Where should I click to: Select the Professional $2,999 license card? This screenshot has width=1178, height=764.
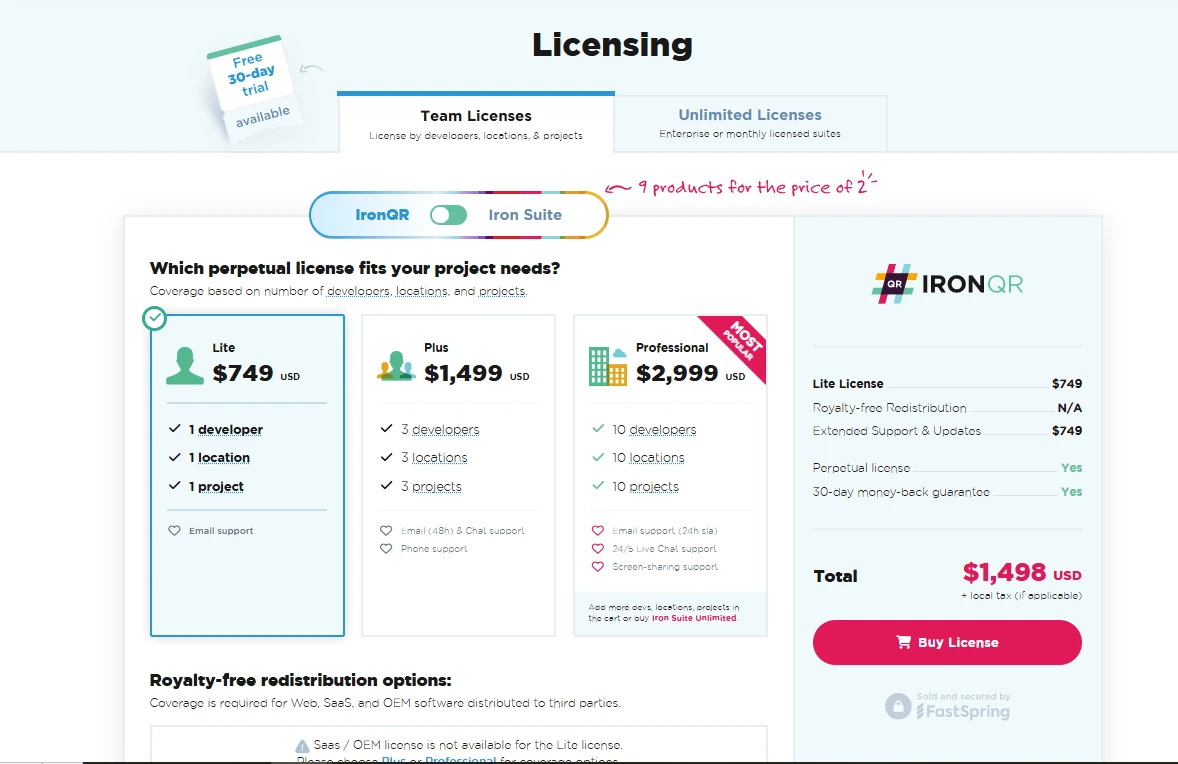[670, 476]
